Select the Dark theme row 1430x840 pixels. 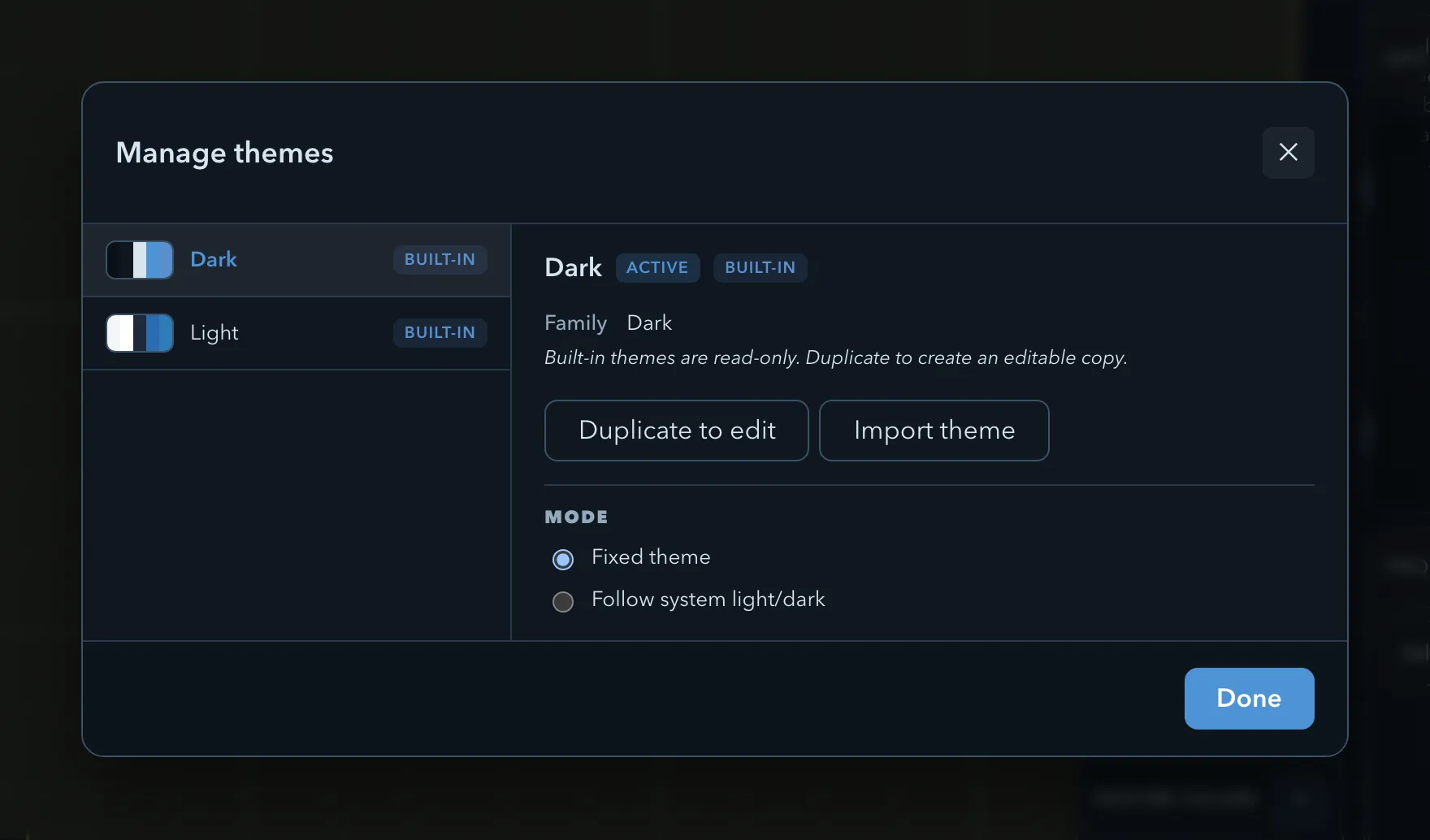(x=297, y=260)
